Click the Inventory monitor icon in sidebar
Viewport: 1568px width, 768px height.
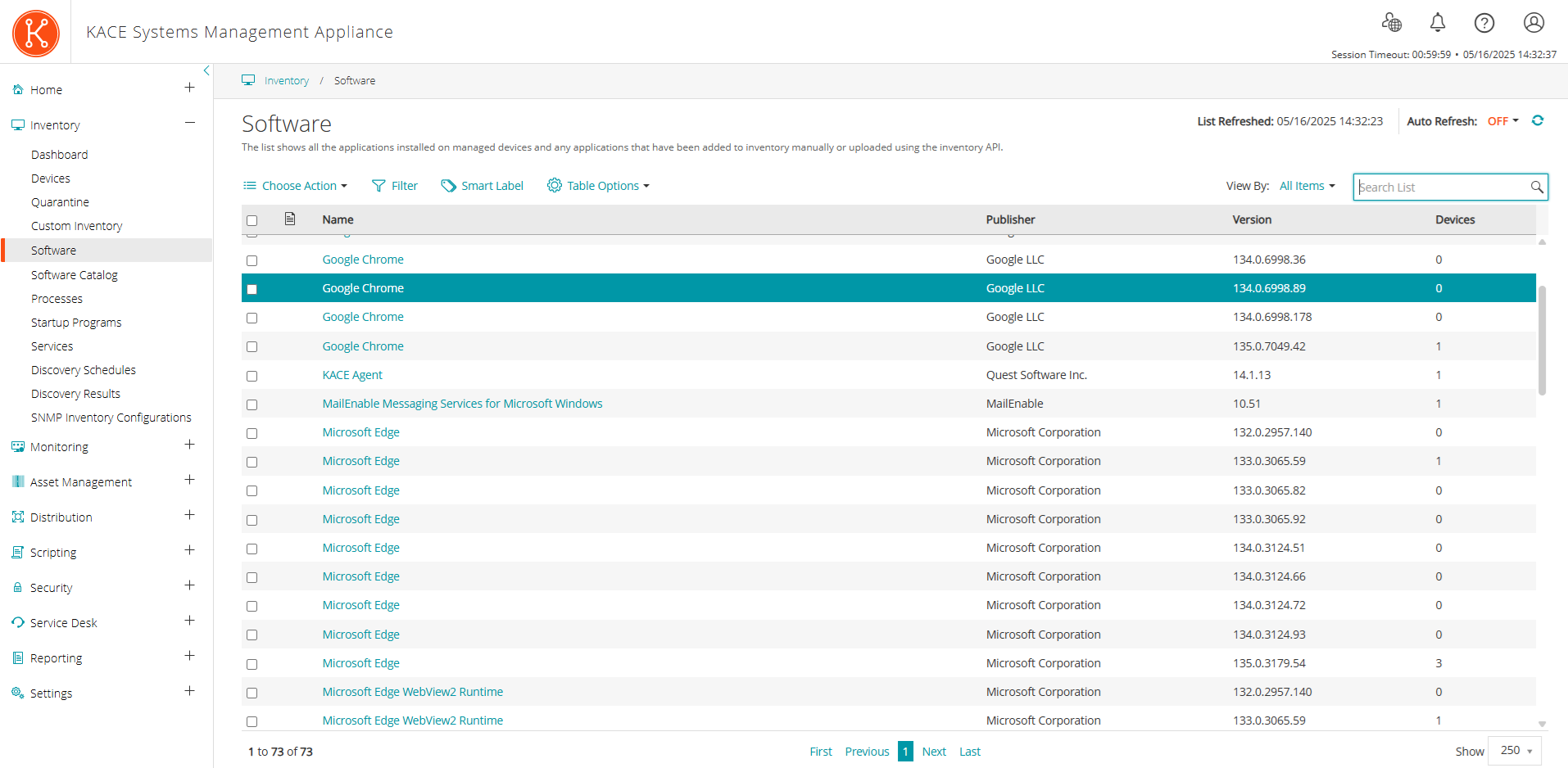(18, 125)
